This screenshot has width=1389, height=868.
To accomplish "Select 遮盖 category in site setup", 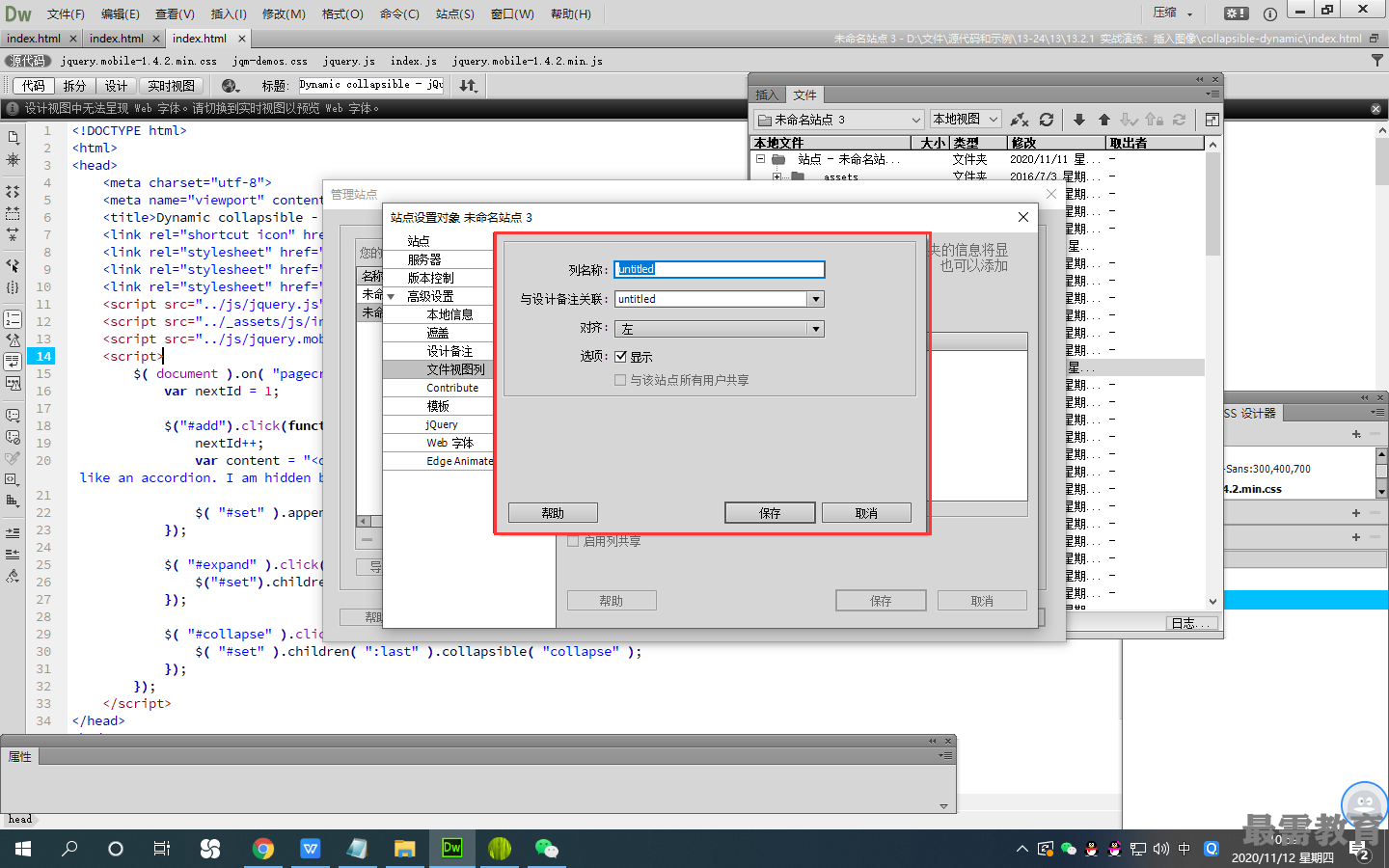I will 438,333.
